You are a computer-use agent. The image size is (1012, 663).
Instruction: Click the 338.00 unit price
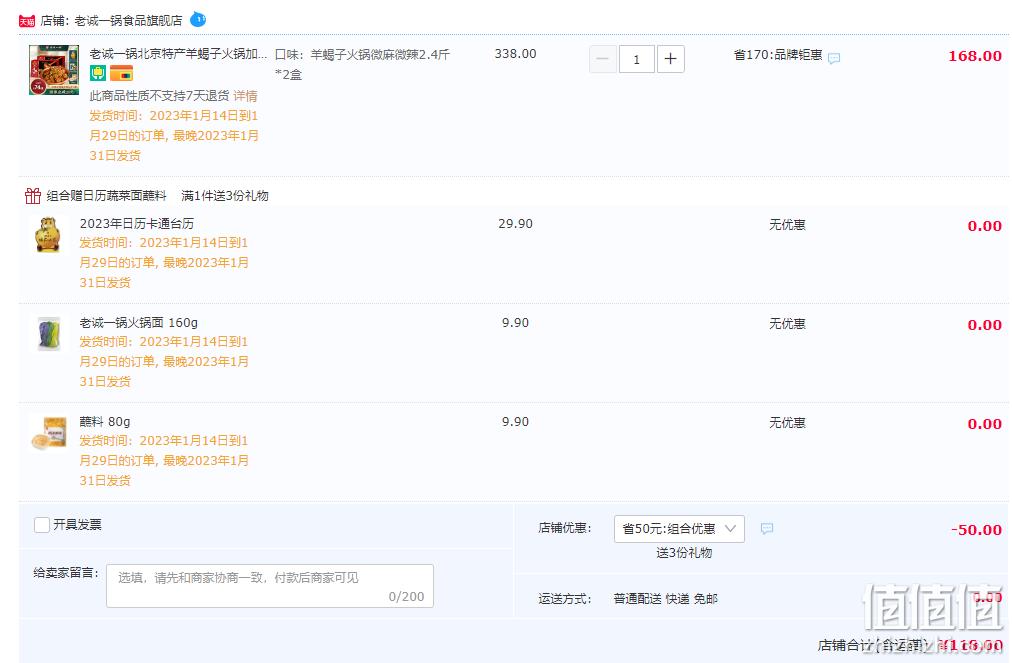pyautogui.click(x=515, y=54)
